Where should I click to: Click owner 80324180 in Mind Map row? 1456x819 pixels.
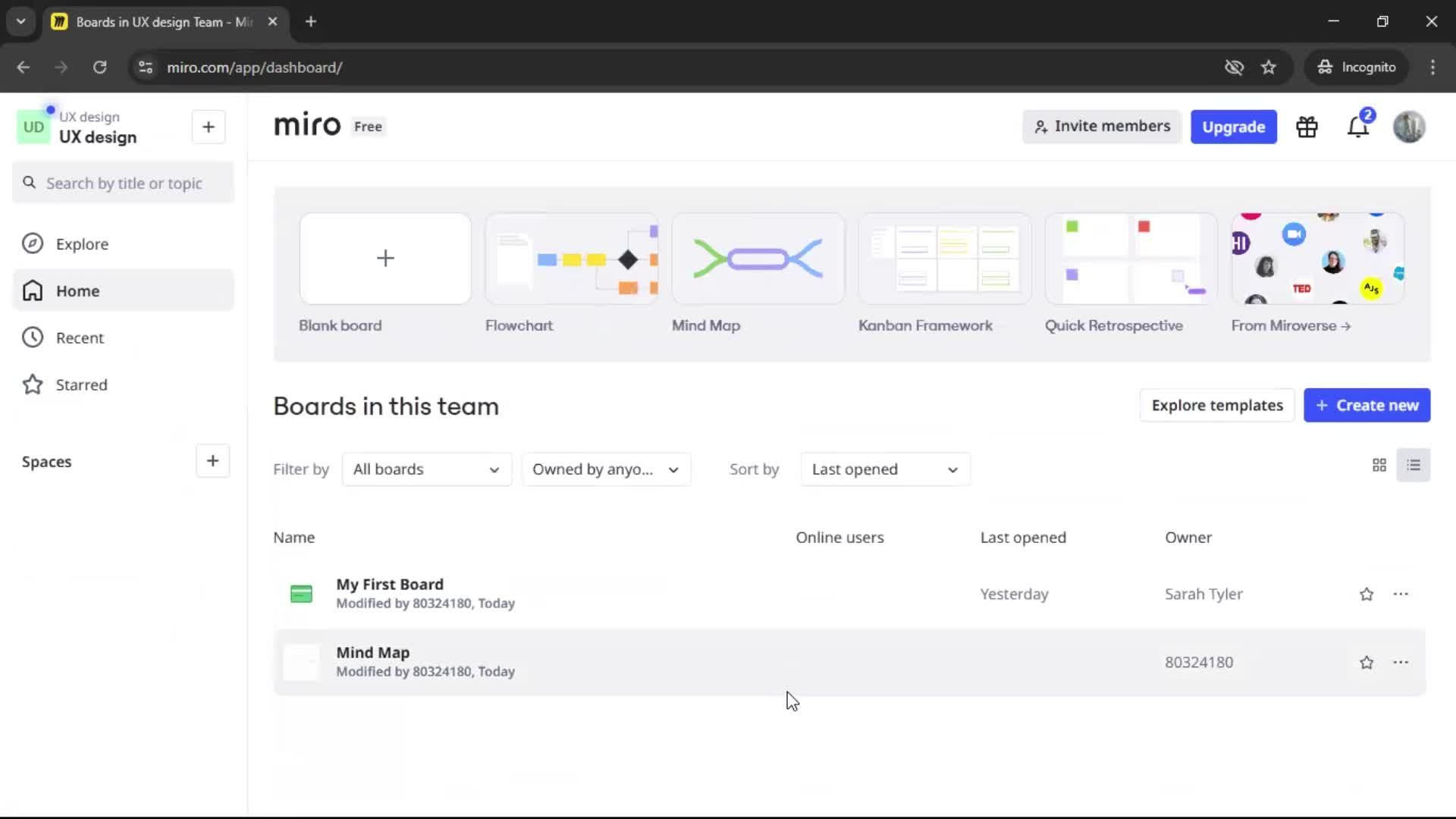pos(1199,663)
